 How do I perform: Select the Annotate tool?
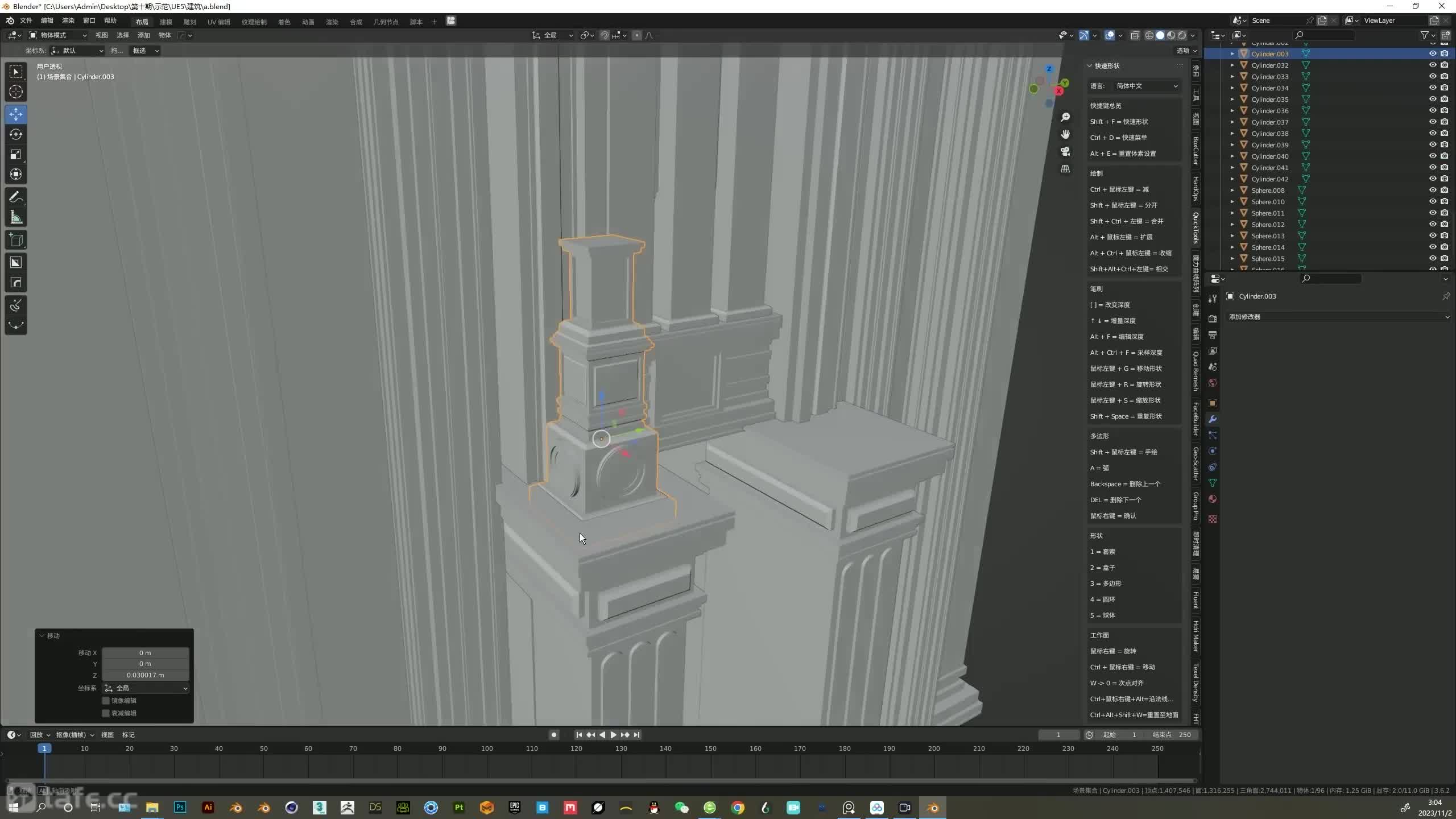[x=16, y=197]
